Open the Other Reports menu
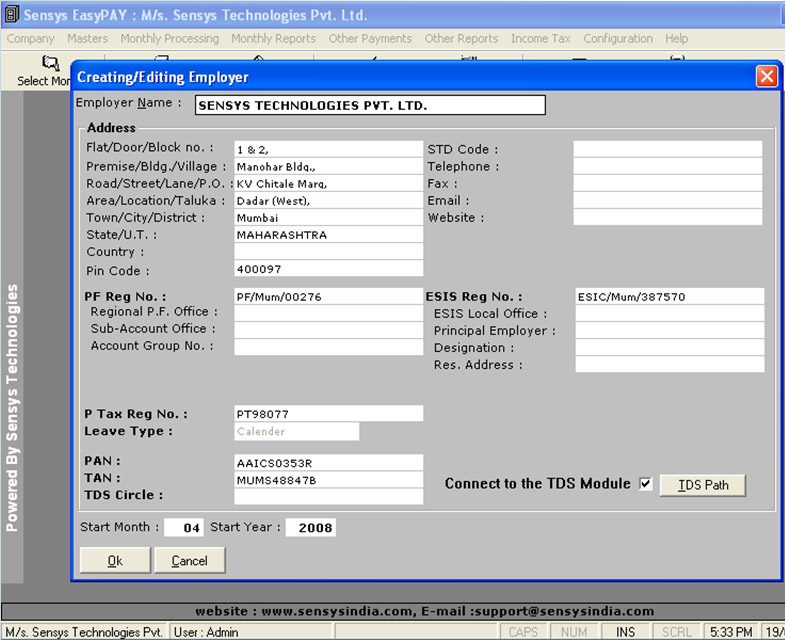 coord(461,39)
